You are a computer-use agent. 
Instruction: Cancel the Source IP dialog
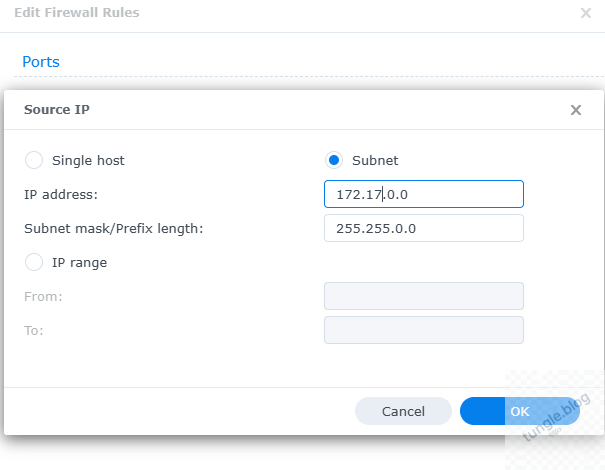click(403, 411)
